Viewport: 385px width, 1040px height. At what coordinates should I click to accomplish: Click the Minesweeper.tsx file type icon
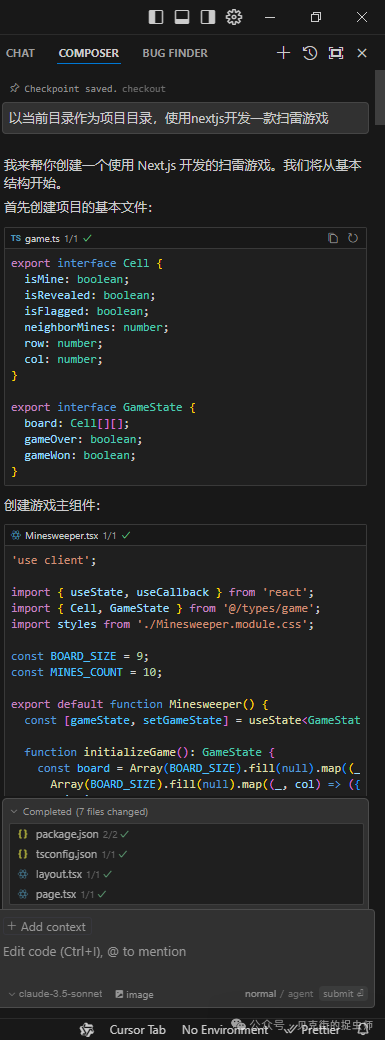(x=16, y=535)
